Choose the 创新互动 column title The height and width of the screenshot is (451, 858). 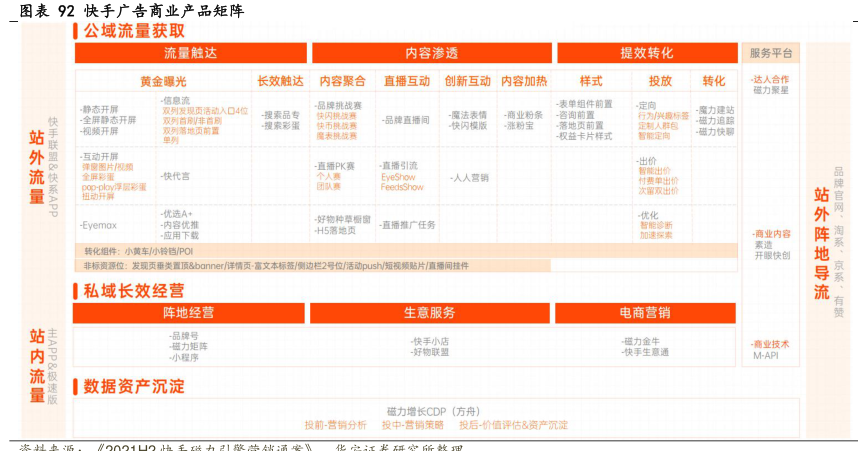click(467, 81)
